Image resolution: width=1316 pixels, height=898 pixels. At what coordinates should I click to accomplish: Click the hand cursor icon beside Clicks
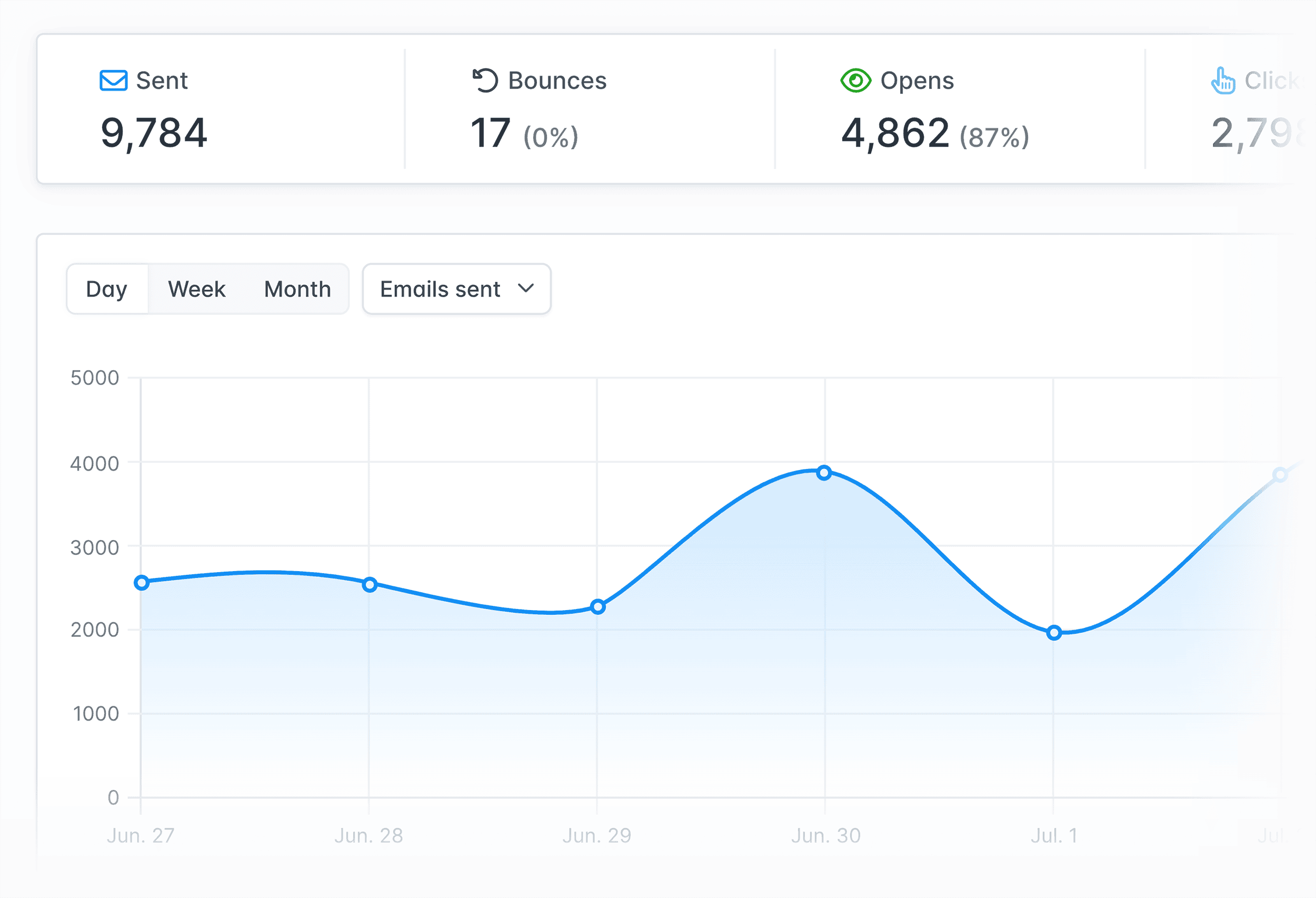click(1224, 81)
